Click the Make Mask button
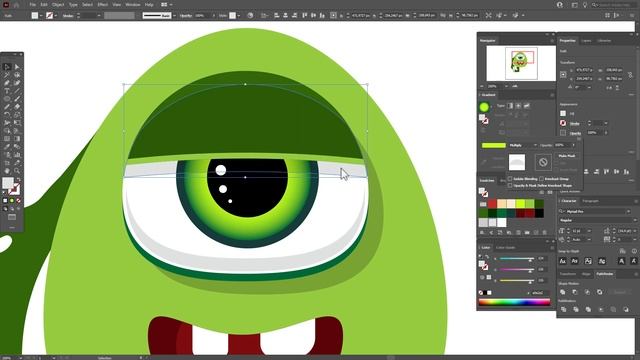This screenshot has height=360, width=640. (567, 156)
